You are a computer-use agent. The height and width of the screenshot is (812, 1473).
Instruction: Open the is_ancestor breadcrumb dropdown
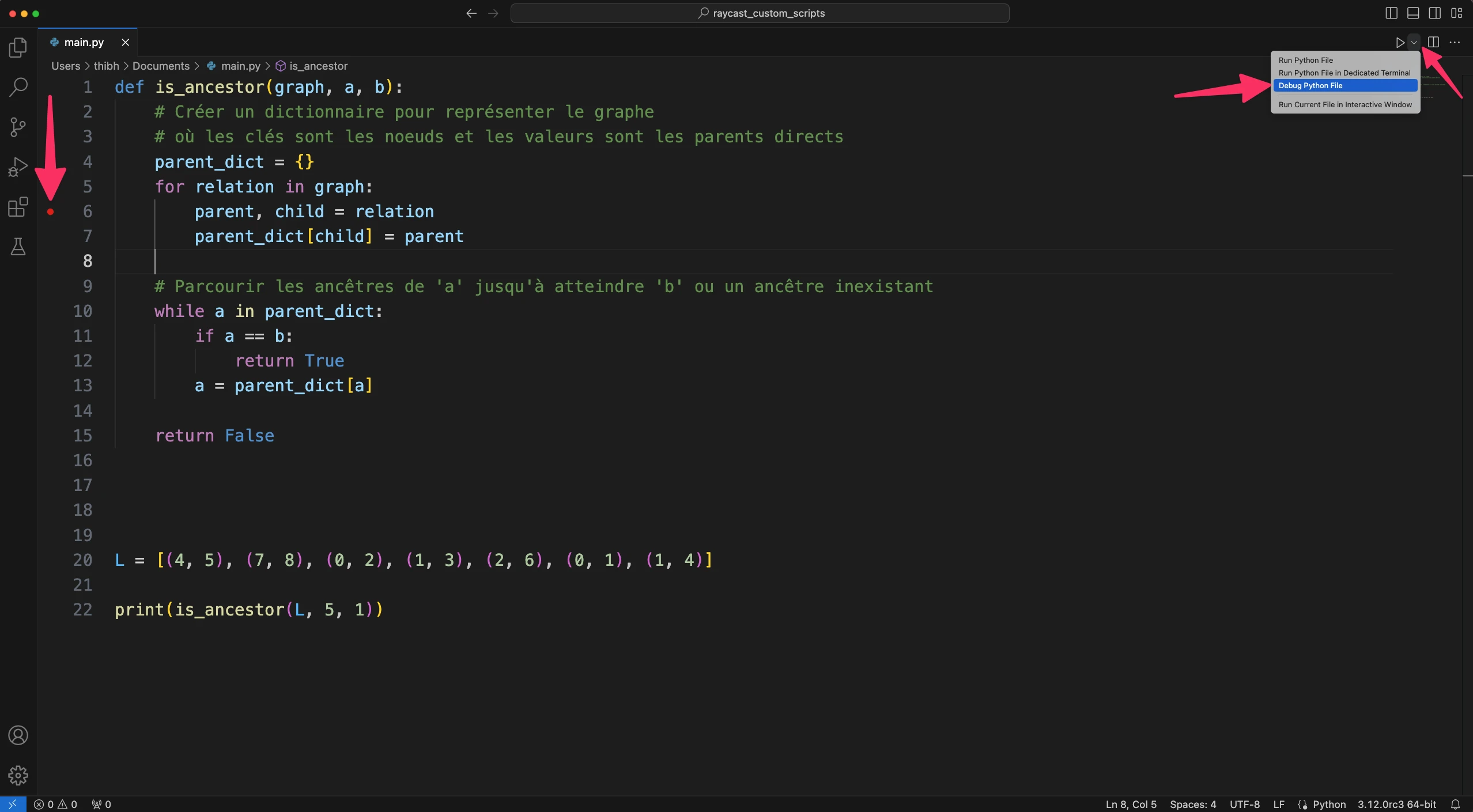(318, 66)
